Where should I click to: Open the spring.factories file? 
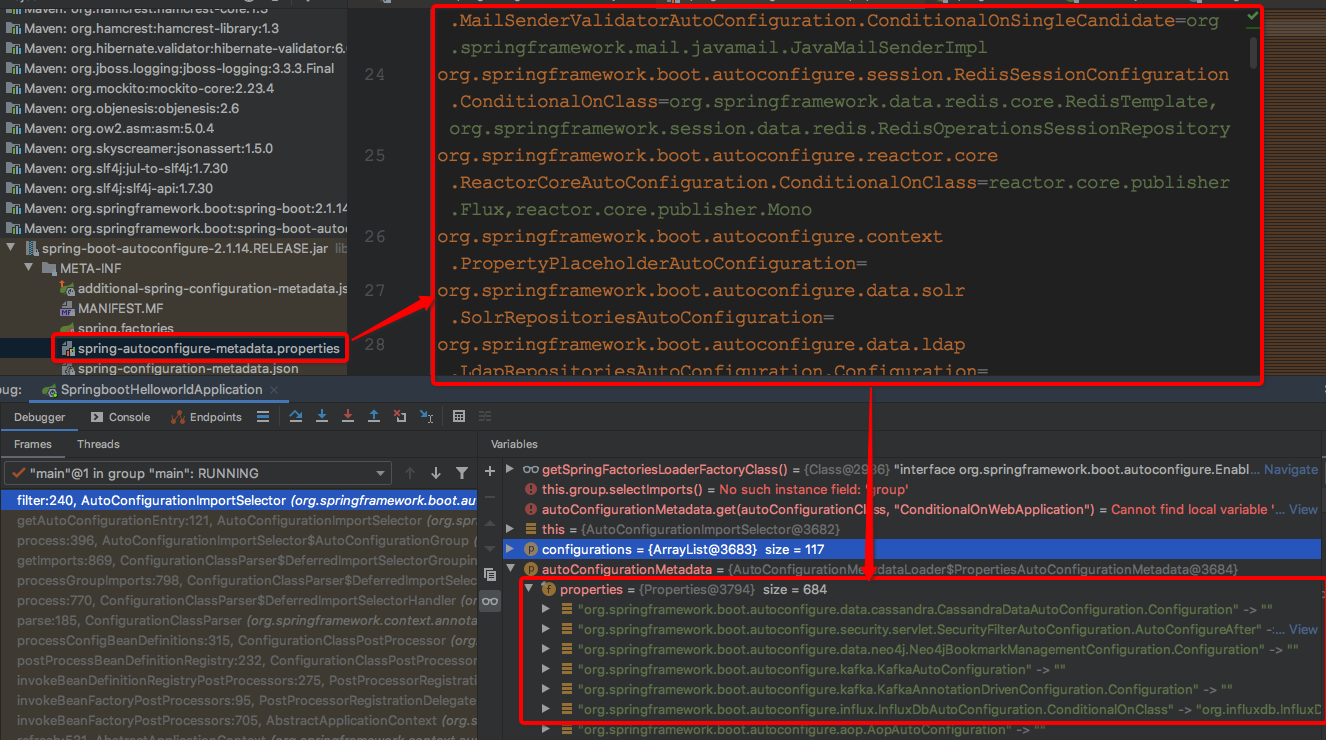point(126,328)
